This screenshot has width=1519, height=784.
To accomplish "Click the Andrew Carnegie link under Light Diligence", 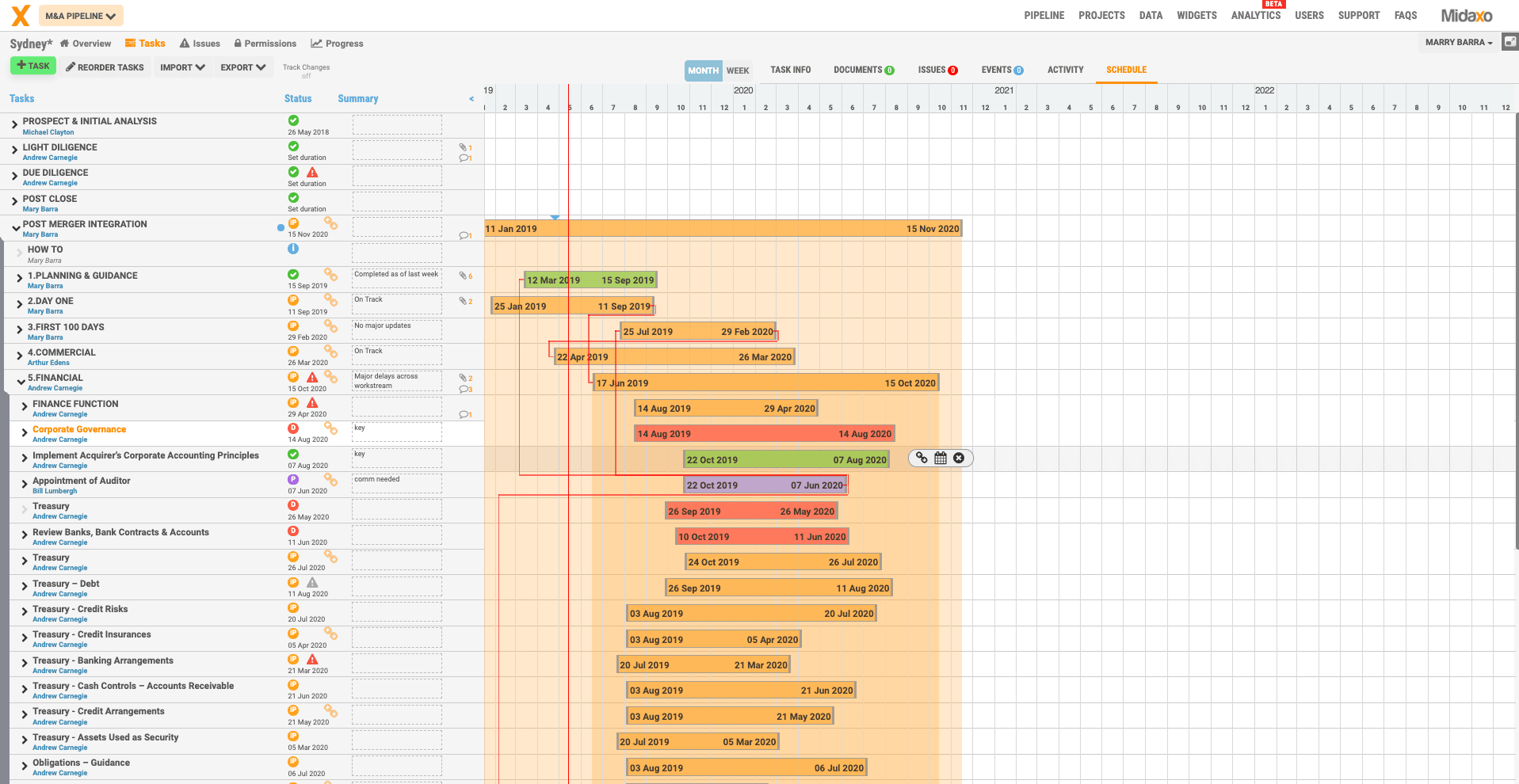I will (x=50, y=158).
